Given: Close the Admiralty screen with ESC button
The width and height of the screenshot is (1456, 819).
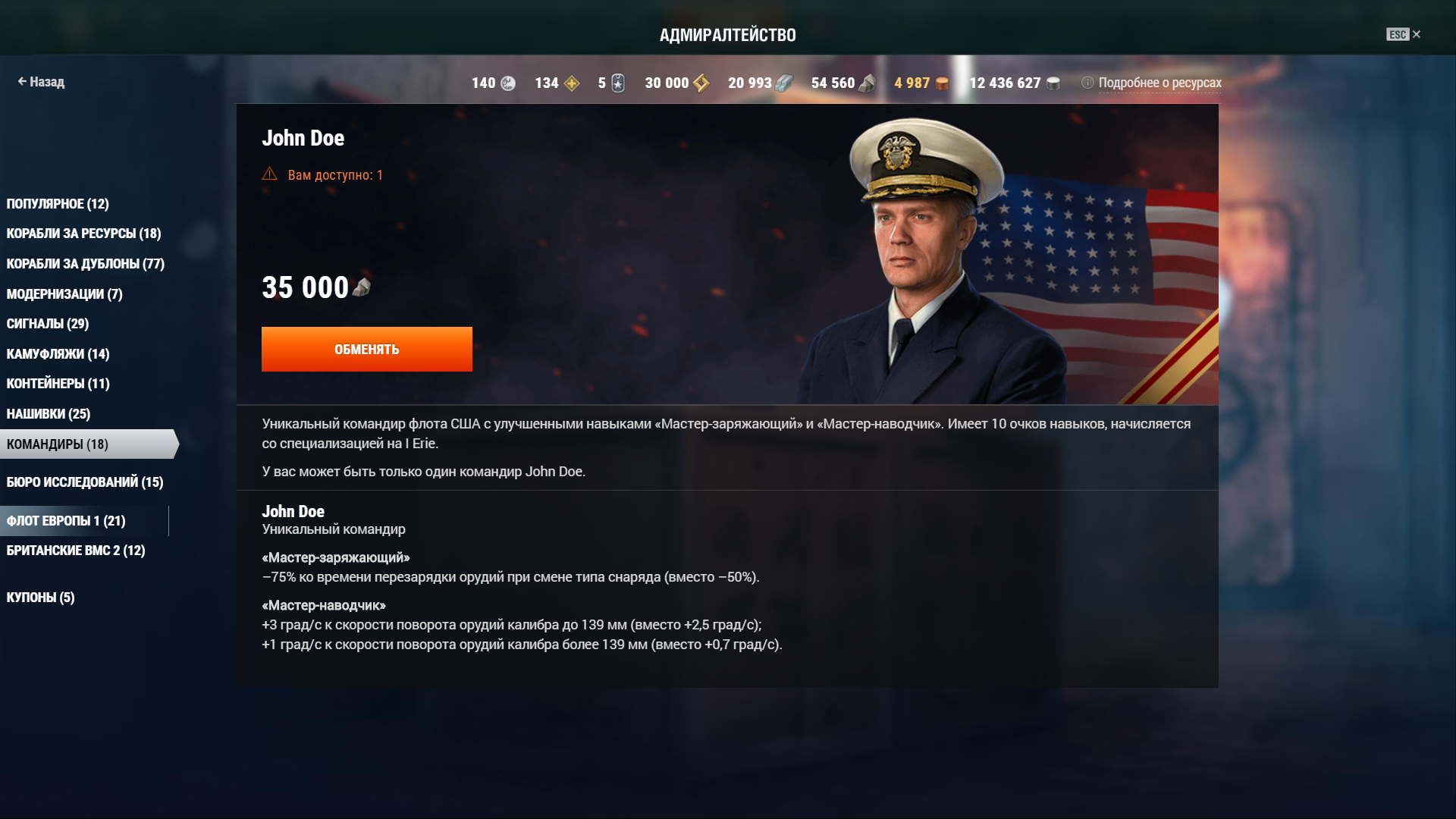Looking at the screenshot, I should pyautogui.click(x=1403, y=34).
